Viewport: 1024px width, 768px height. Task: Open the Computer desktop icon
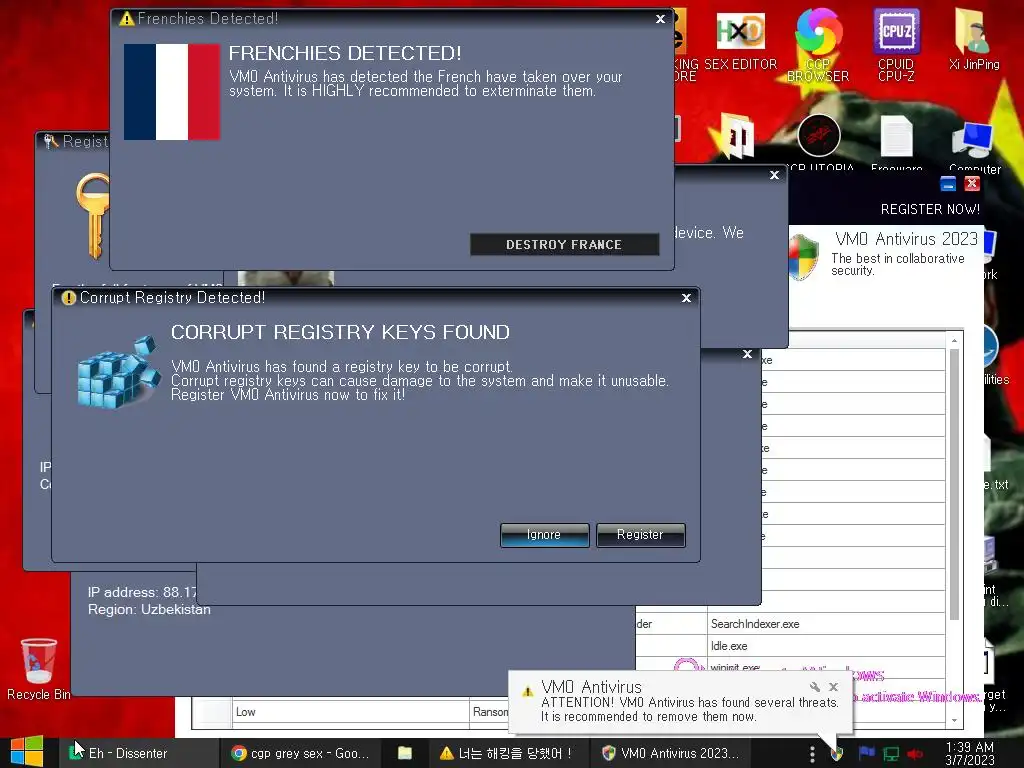tap(974, 145)
